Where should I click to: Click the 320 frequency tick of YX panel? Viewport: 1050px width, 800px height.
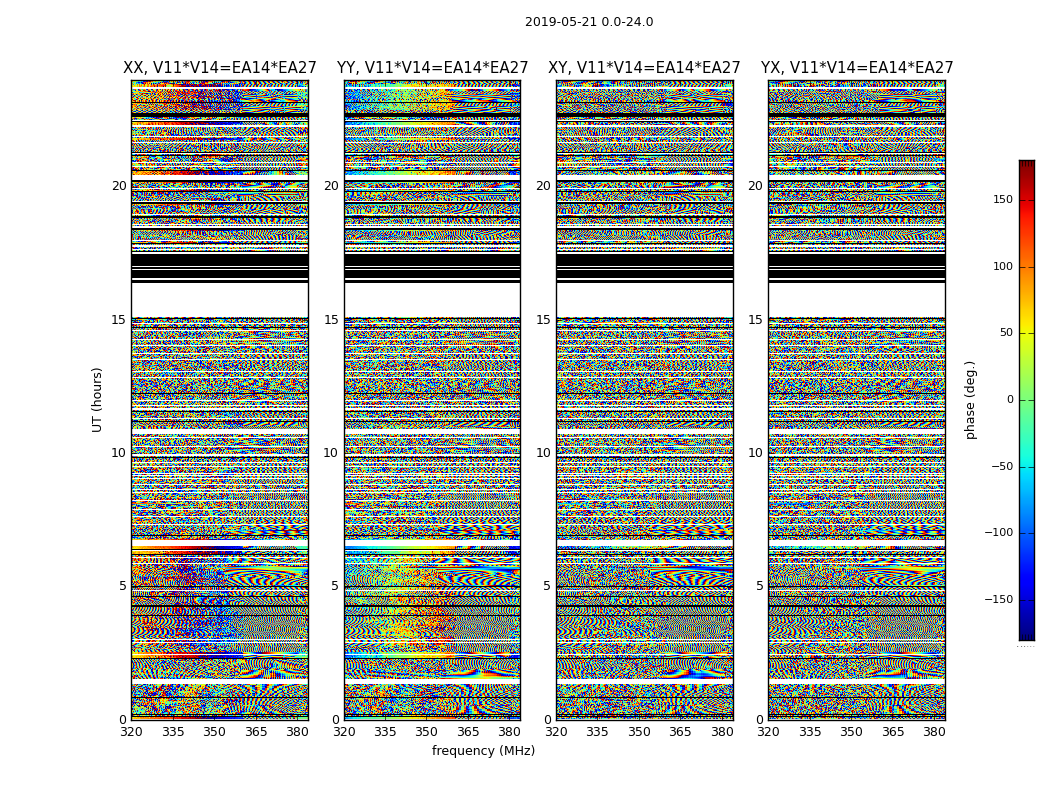click(769, 732)
